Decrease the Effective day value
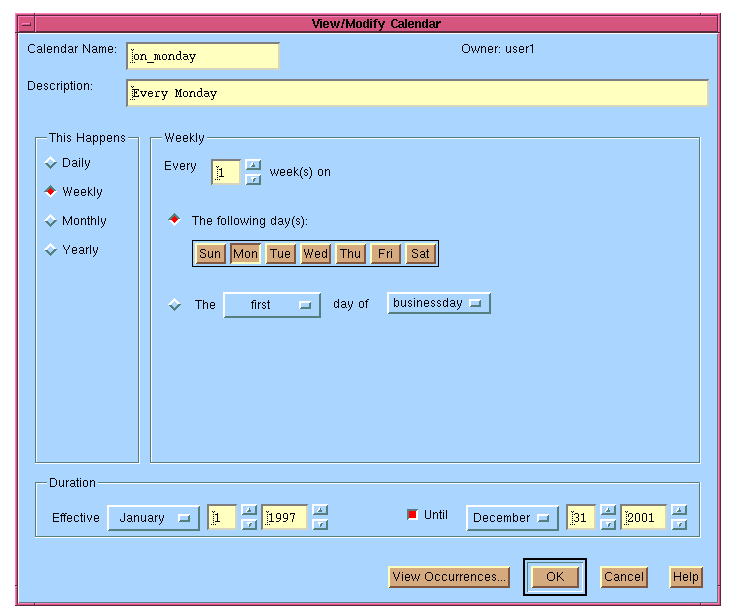 tap(249, 524)
